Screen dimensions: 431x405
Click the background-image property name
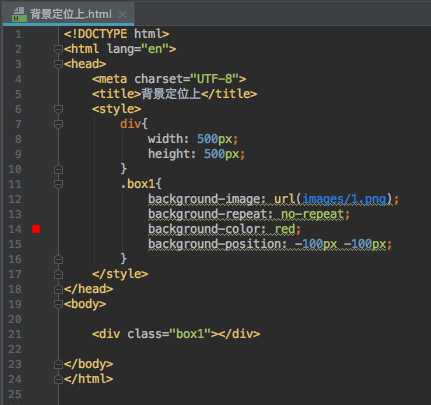pyautogui.click(x=204, y=199)
